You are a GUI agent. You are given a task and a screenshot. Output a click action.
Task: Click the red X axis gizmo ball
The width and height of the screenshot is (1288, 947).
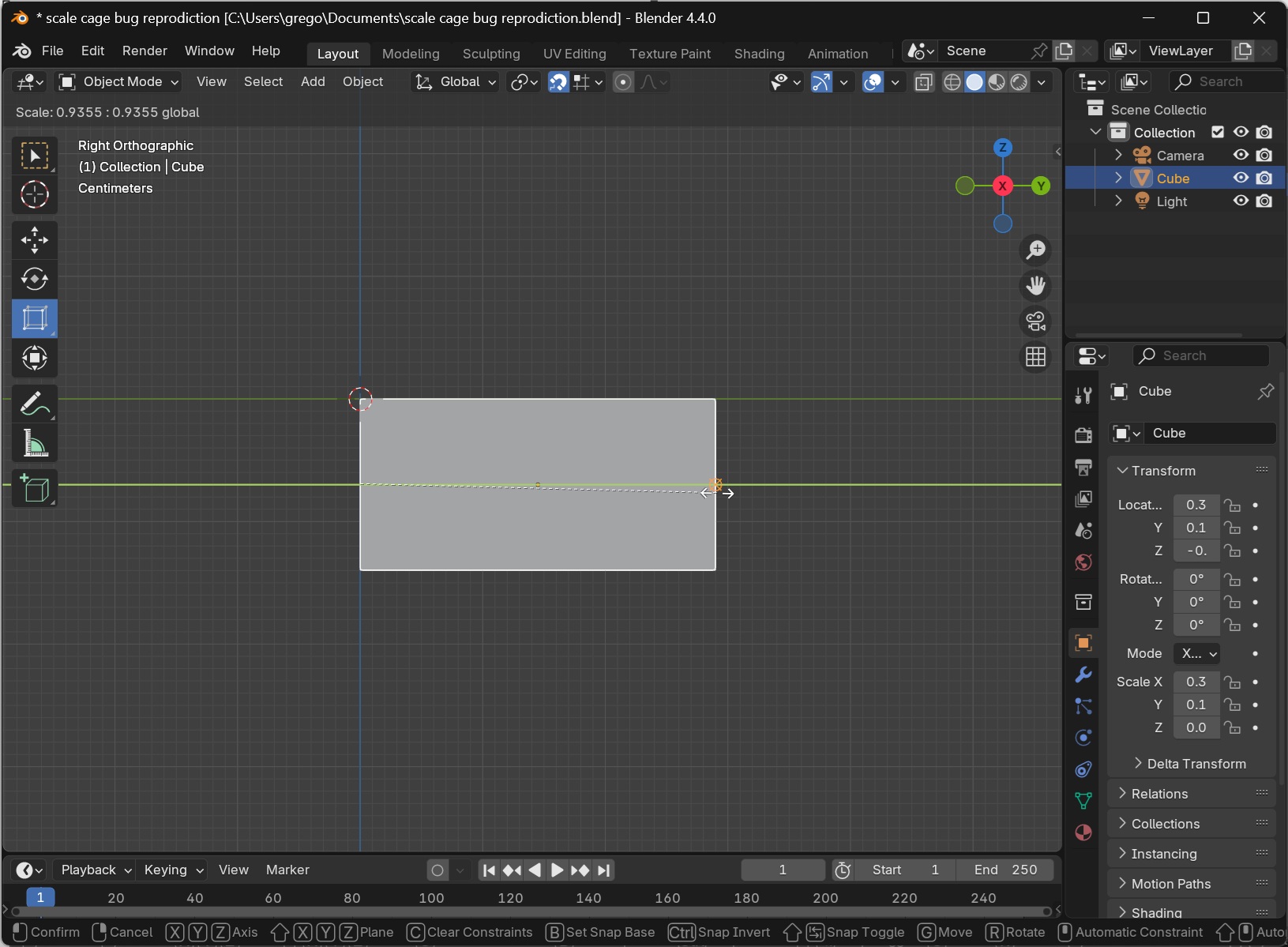click(x=1002, y=186)
